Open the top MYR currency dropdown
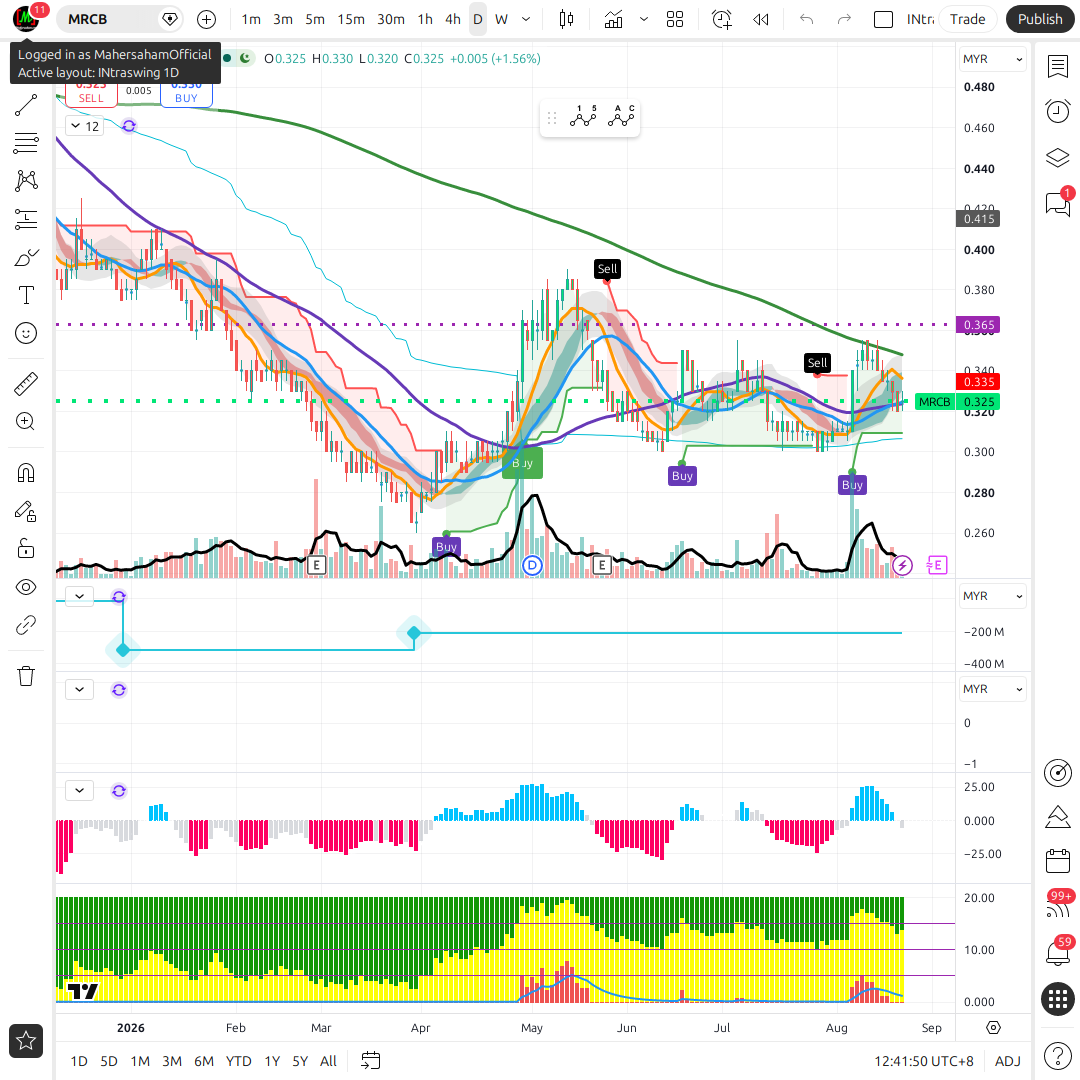Screen dimensions: 1080x1080 (x=993, y=59)
